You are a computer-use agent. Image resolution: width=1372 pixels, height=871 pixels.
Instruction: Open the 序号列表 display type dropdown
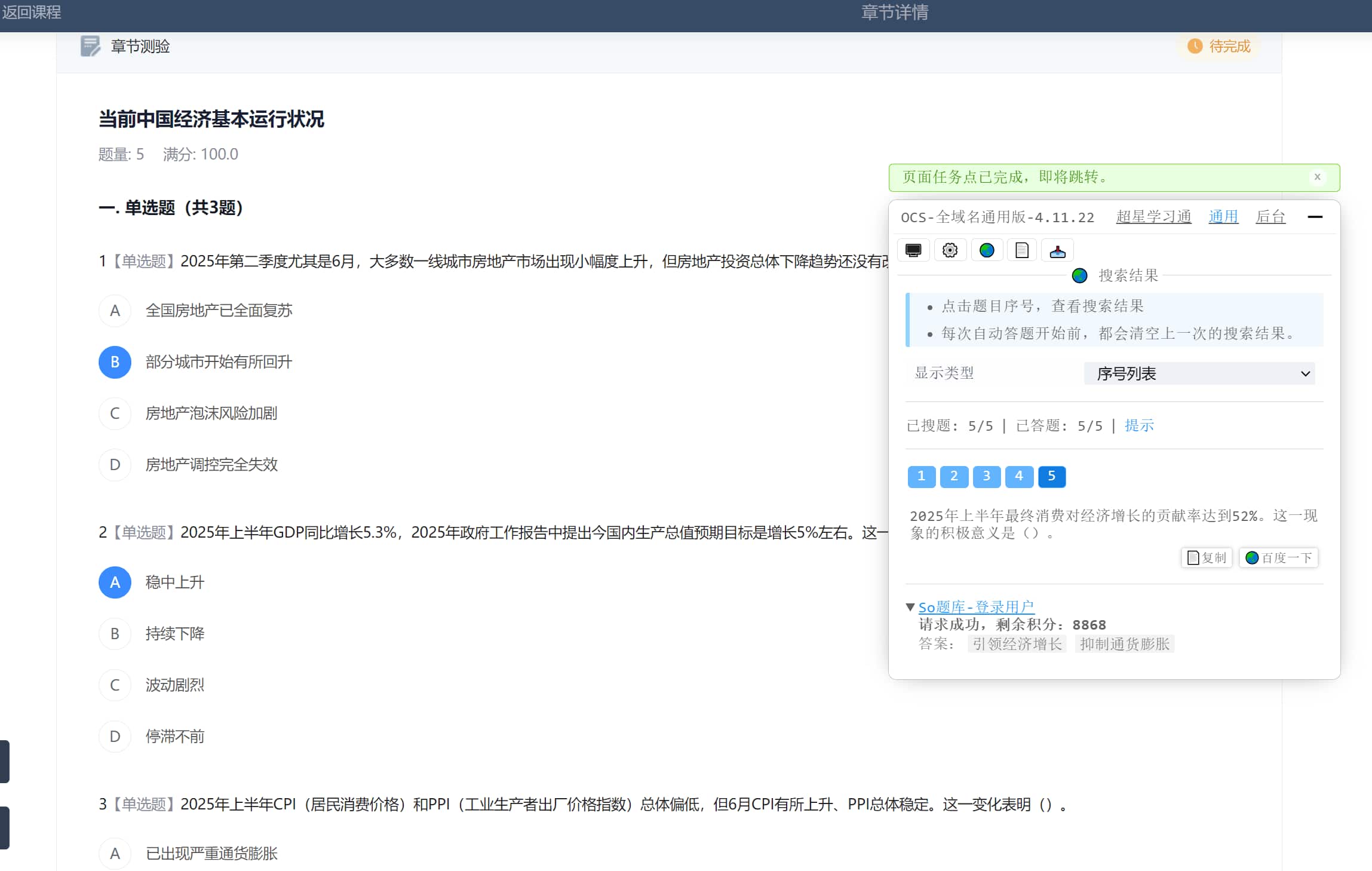click(x=1199, y=374)
